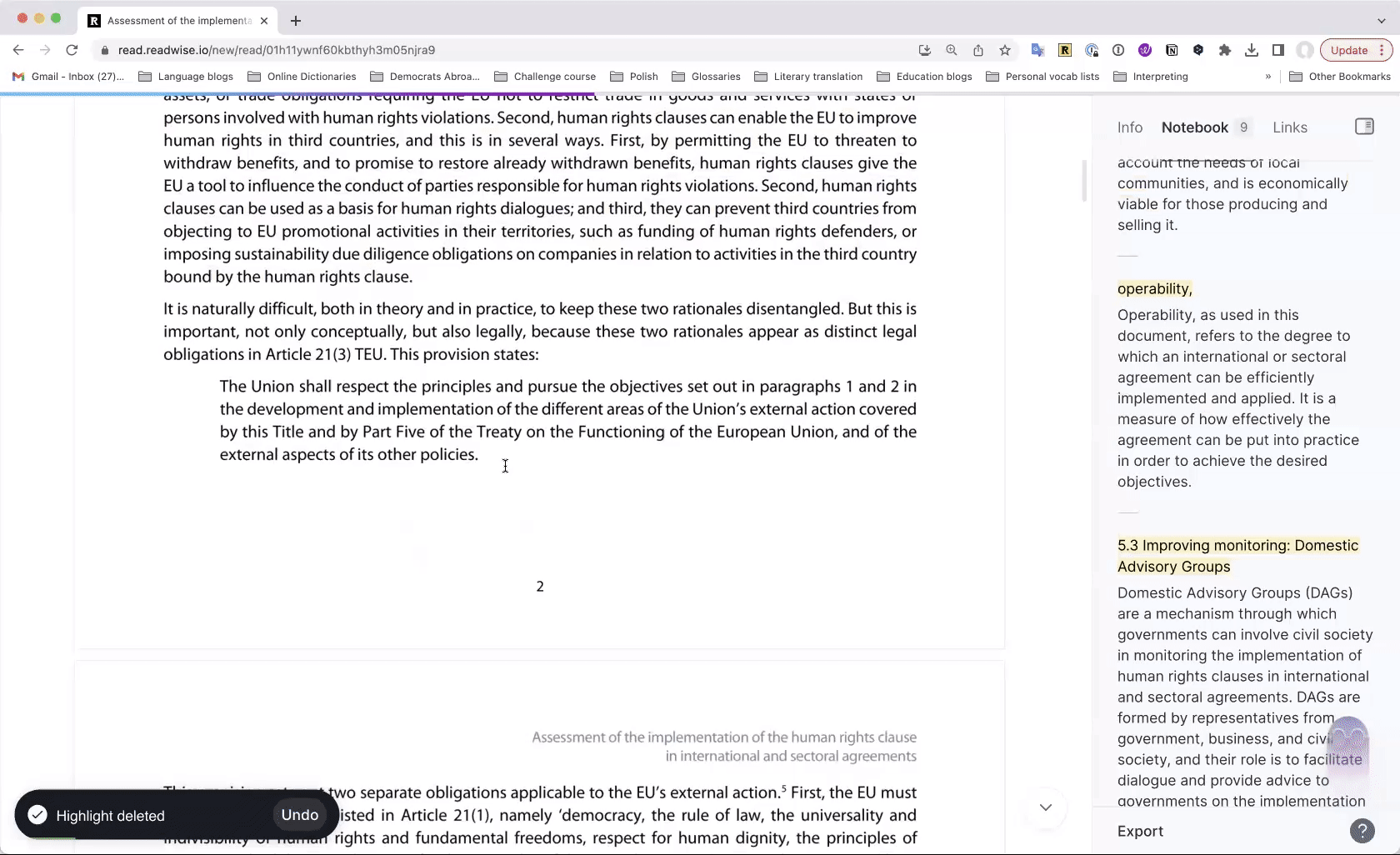Screen dimensions: 1400x855
Task: Open the Readwise extension icon
Action: (x=1065, y=50)
